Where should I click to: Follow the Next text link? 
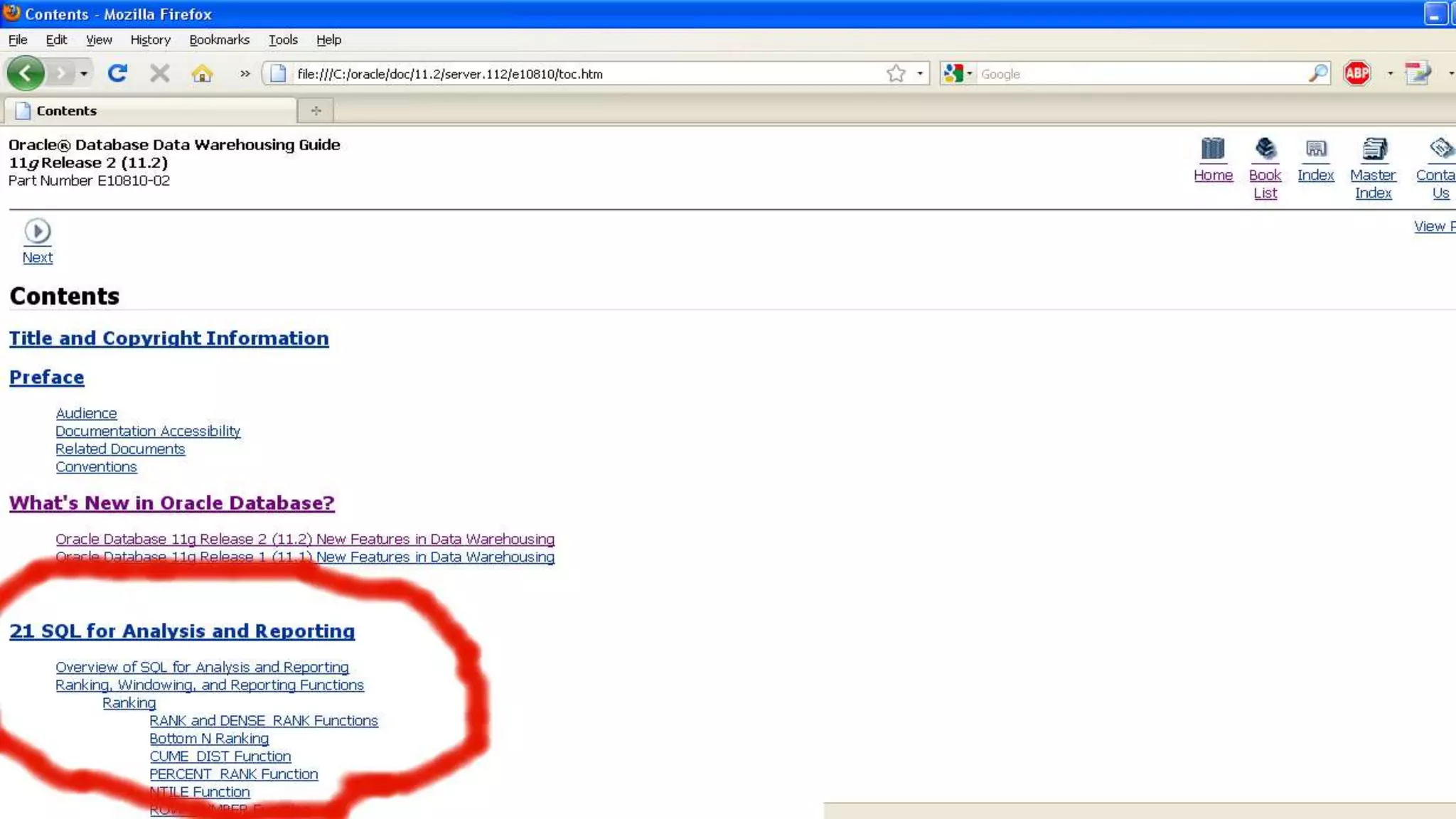(x=38, y=257)
